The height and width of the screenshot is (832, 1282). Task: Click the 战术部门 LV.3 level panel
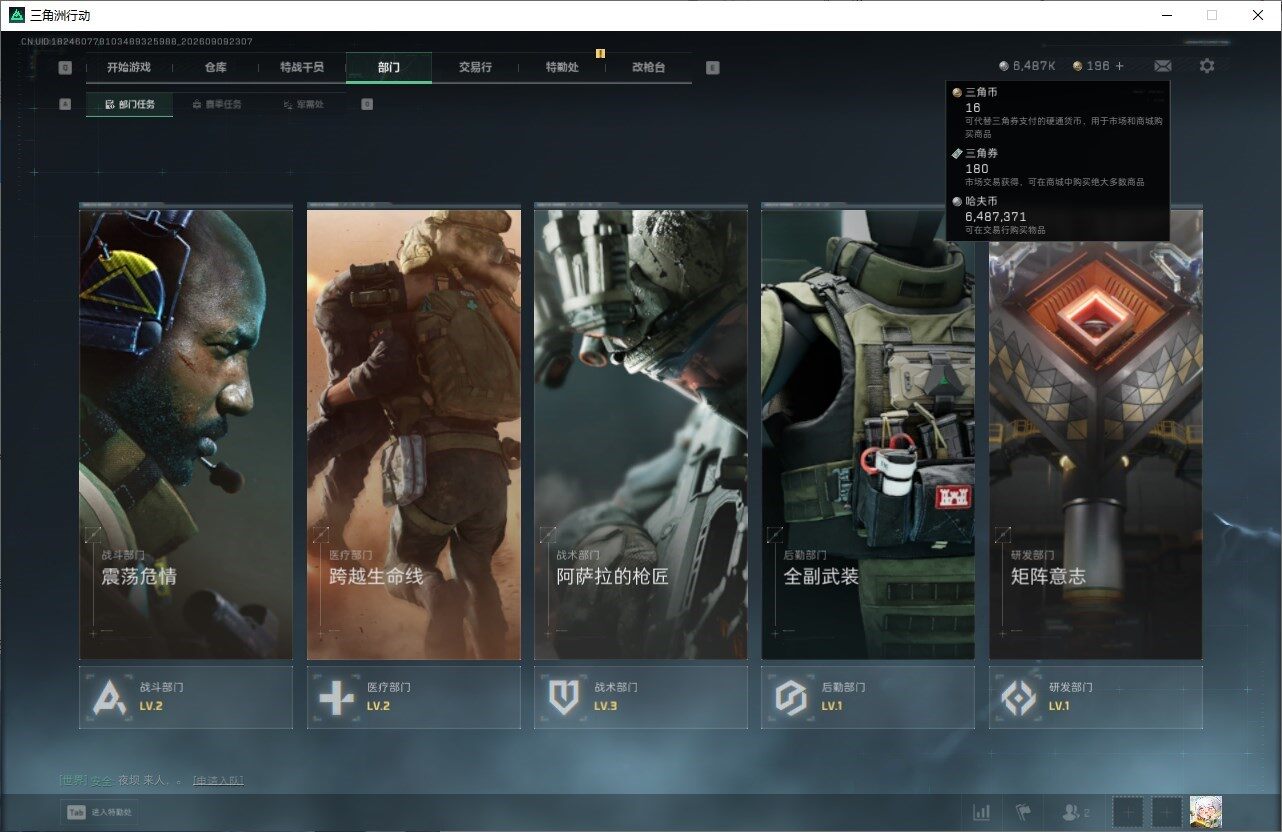641,697
